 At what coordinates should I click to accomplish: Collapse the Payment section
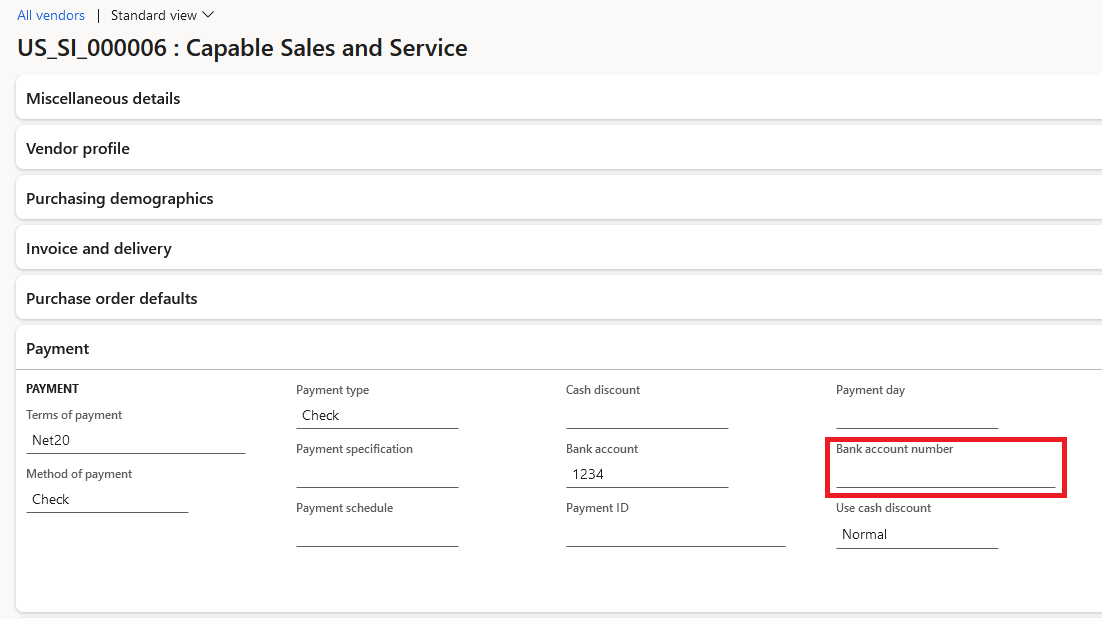tap(559, 348)
